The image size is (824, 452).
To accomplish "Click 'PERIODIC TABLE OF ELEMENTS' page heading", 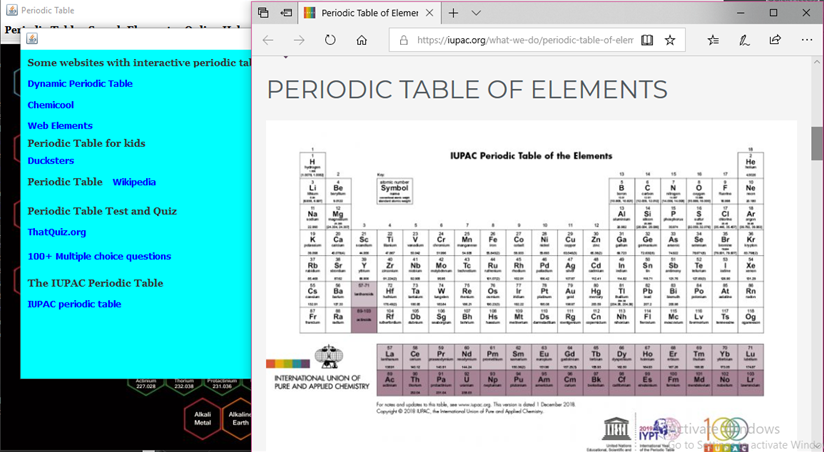I will (467, 89).
